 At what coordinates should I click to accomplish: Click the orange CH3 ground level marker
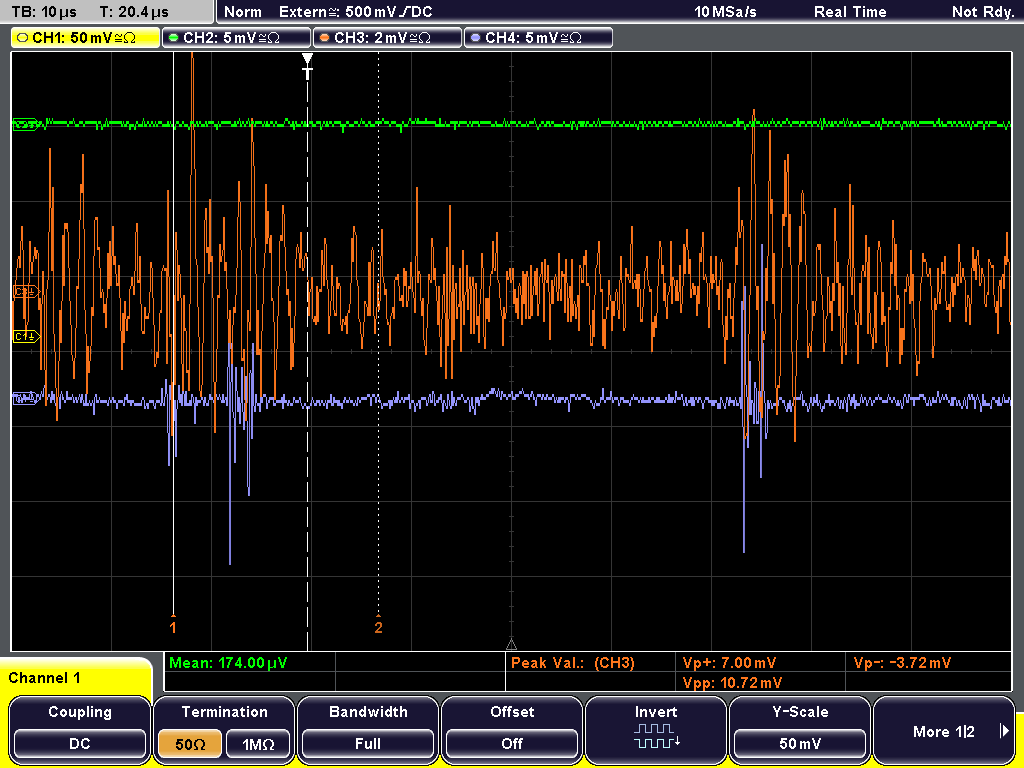point(26,291)
